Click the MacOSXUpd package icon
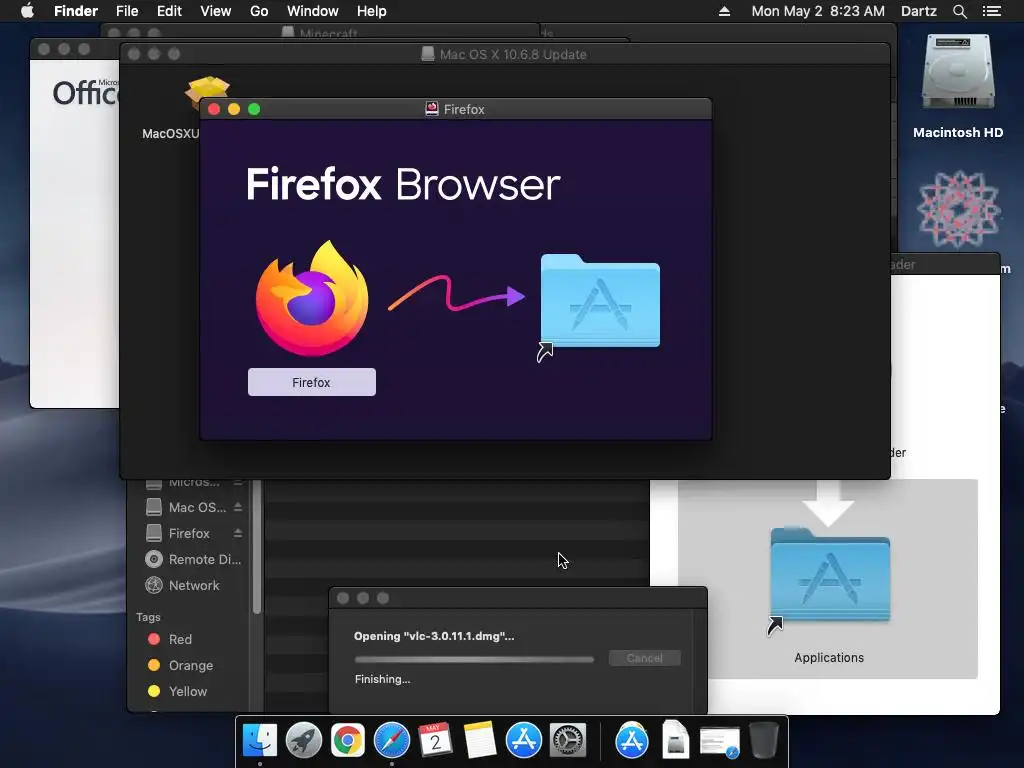1024x768 pixels. [208, 91]
